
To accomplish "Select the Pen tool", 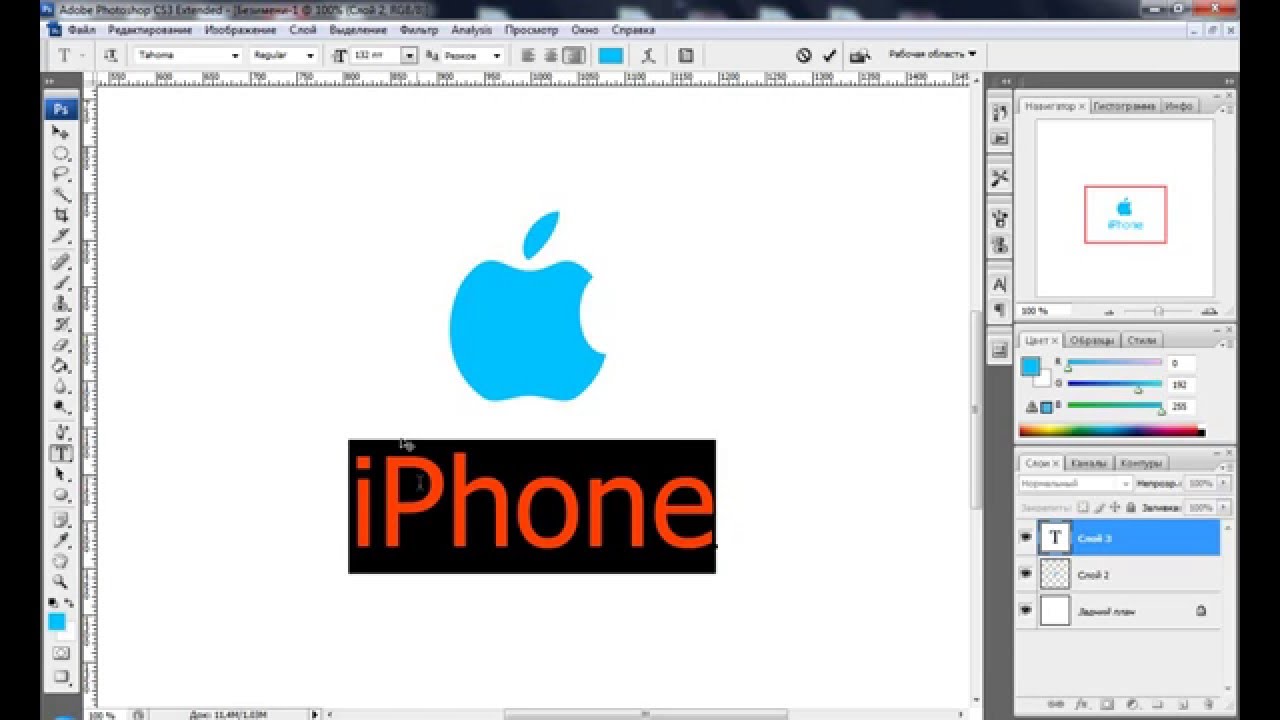I will [x=61, y=432].
